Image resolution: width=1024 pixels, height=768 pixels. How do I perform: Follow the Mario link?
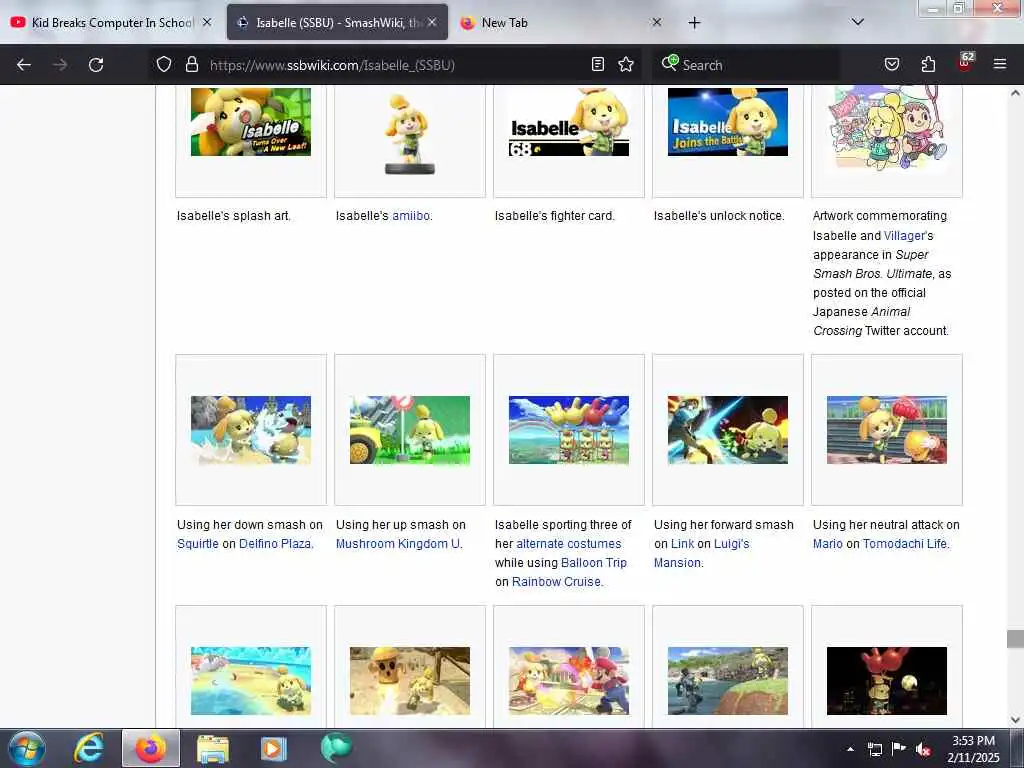pos(827,543)
